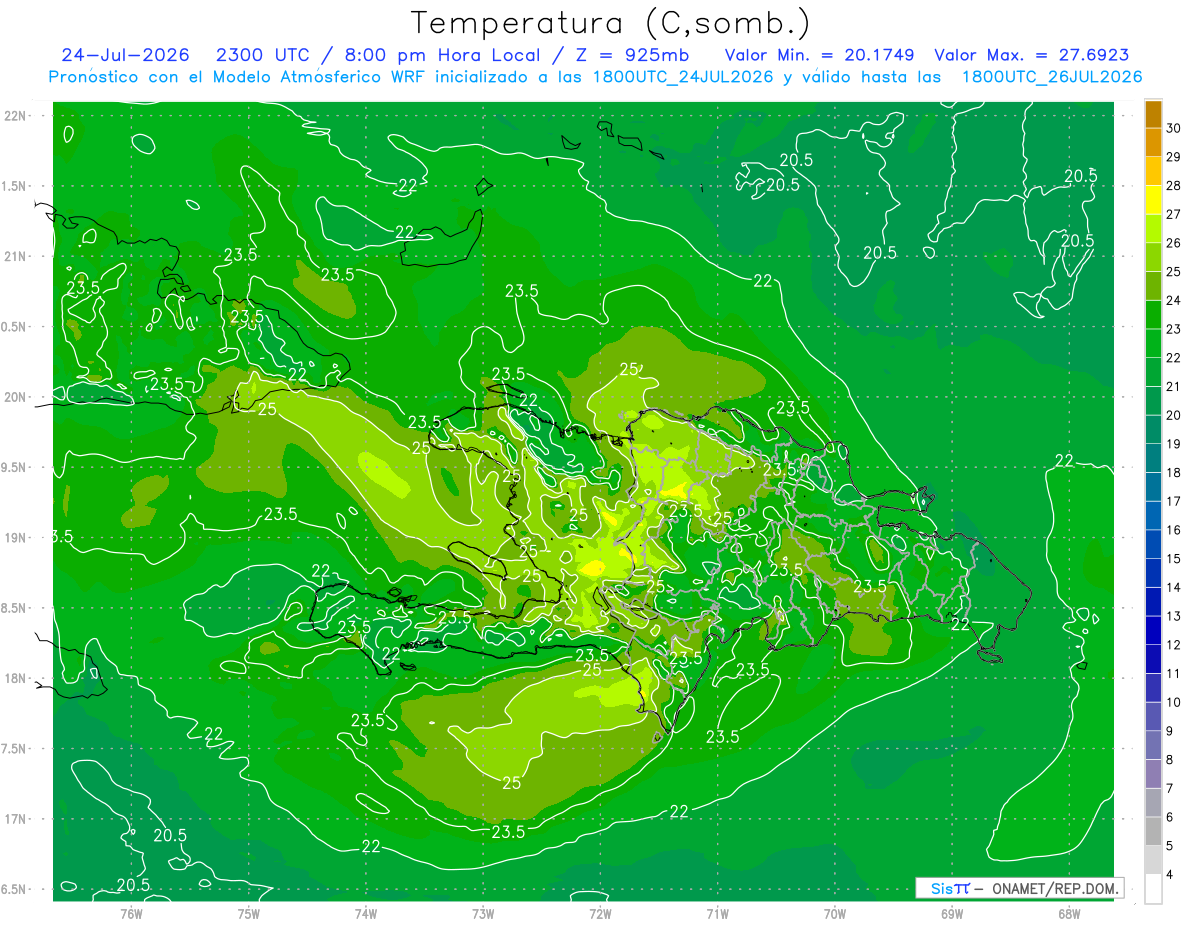1200x927 pixels.
Task: Click the '1800UTC_26JUL2026' valid-until time
Action: tap(1051, 77)
